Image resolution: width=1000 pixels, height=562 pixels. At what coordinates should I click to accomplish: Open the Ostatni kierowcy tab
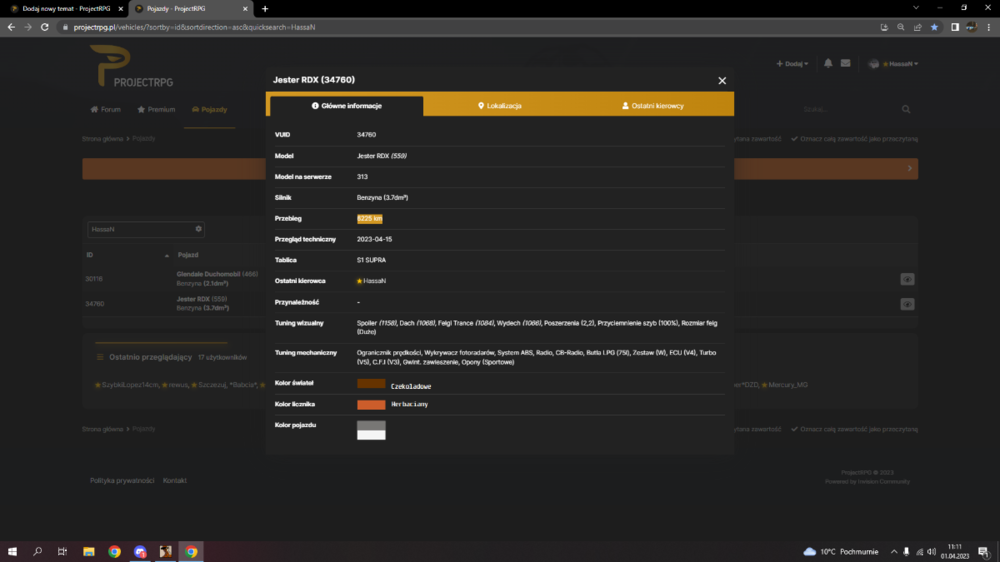click(652, 106)
